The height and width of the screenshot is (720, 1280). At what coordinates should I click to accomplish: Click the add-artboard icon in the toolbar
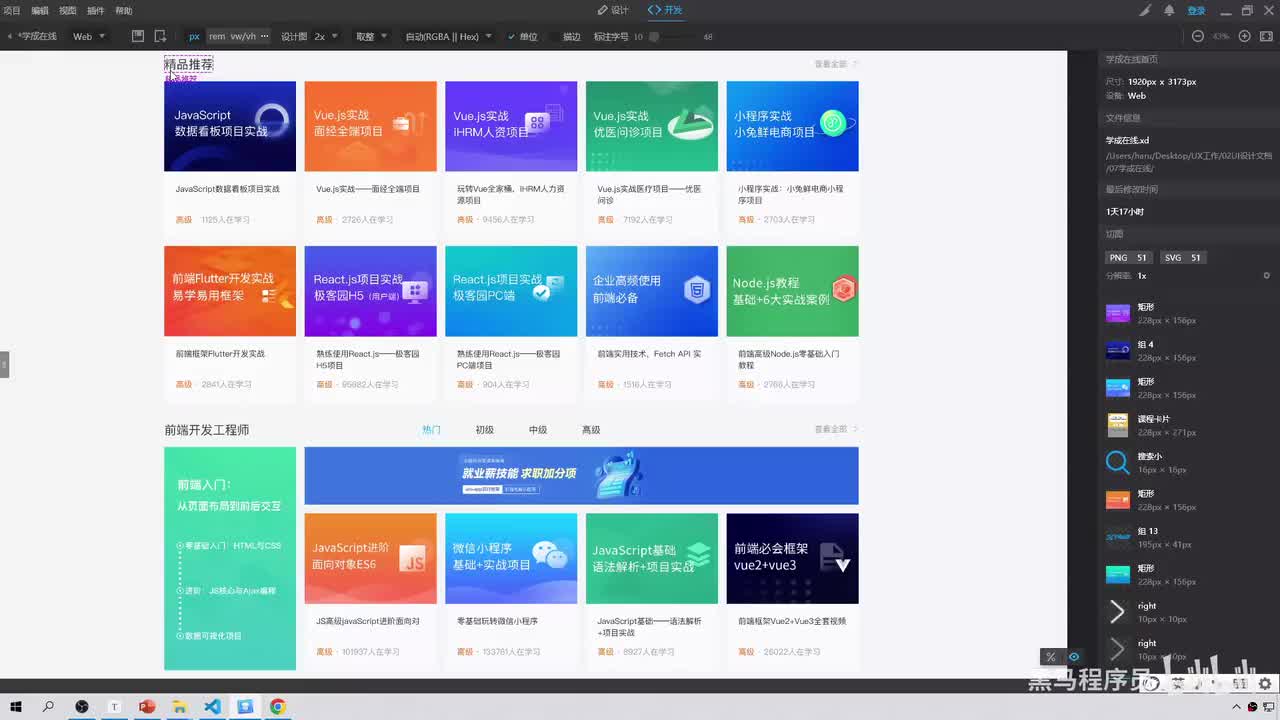point(159,36)
